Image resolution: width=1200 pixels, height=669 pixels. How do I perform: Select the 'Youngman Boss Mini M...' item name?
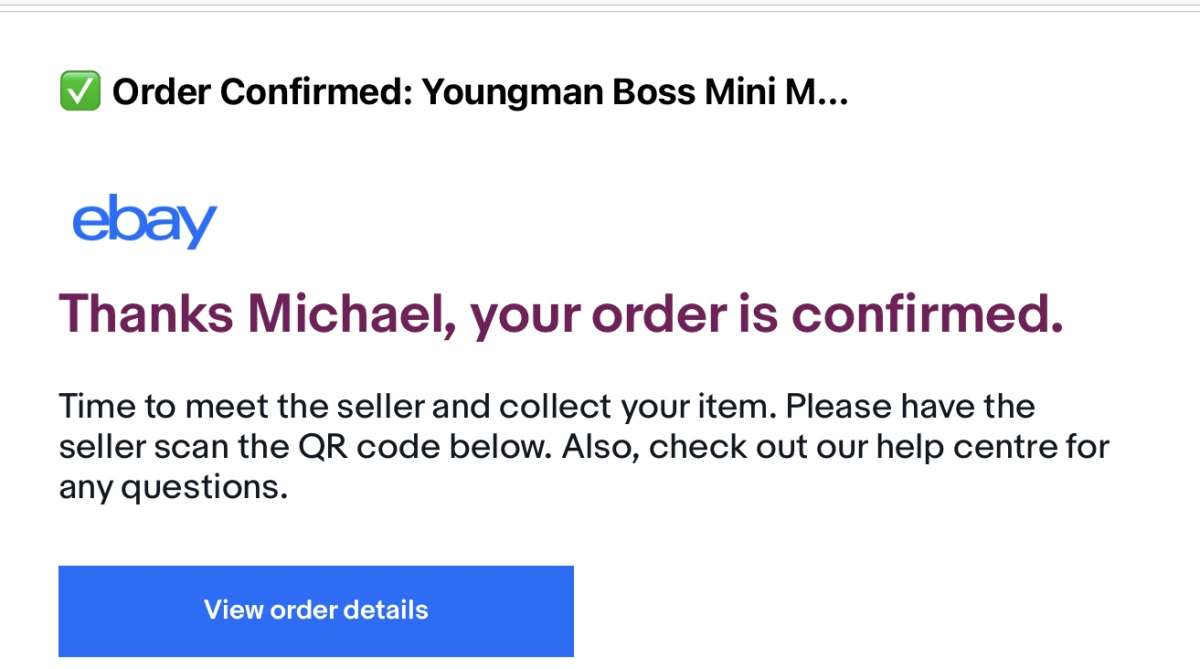pos(635,93)
